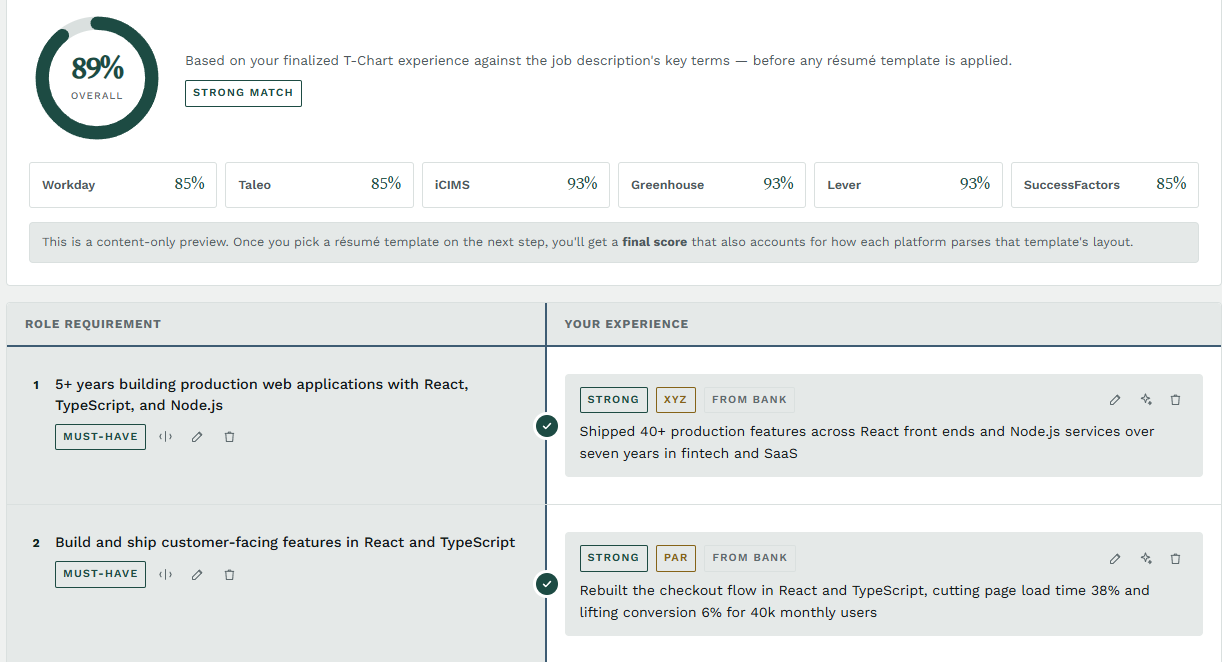Edit requirement 1 with the pencil icon
The width and height of the screenshot is (1222, 662).
point(197,437)
